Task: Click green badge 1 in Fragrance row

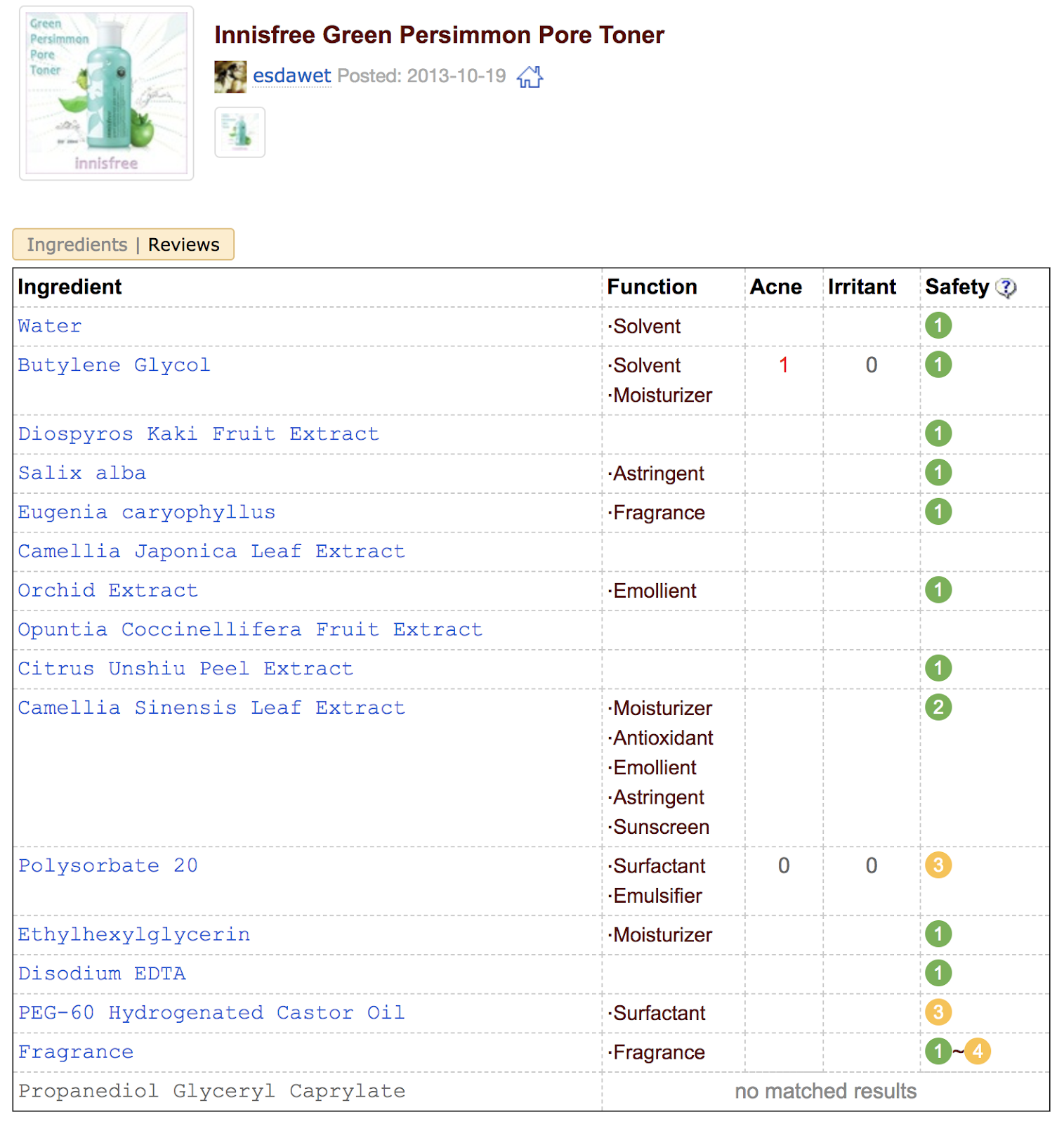Action: [x=938, y=1051]
